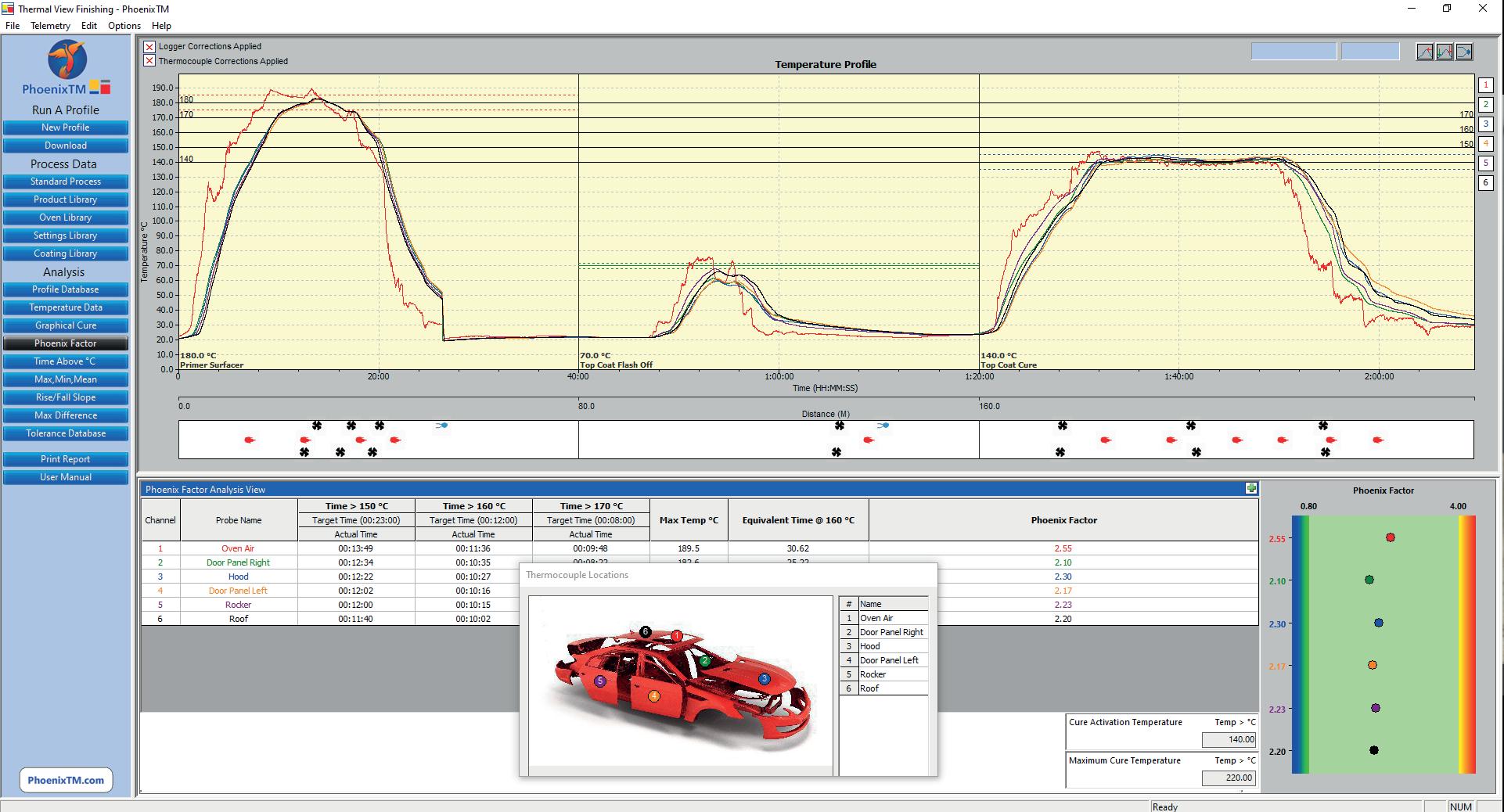The height and width of the screenshot is (812, 1504).
Task: Toggle channel 2 trace button beside the chart
Action: pos(1485,104)
